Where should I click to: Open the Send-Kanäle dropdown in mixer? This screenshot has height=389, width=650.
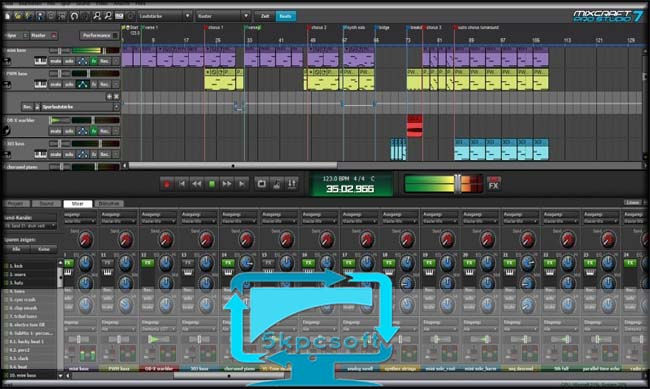(31, 226)
